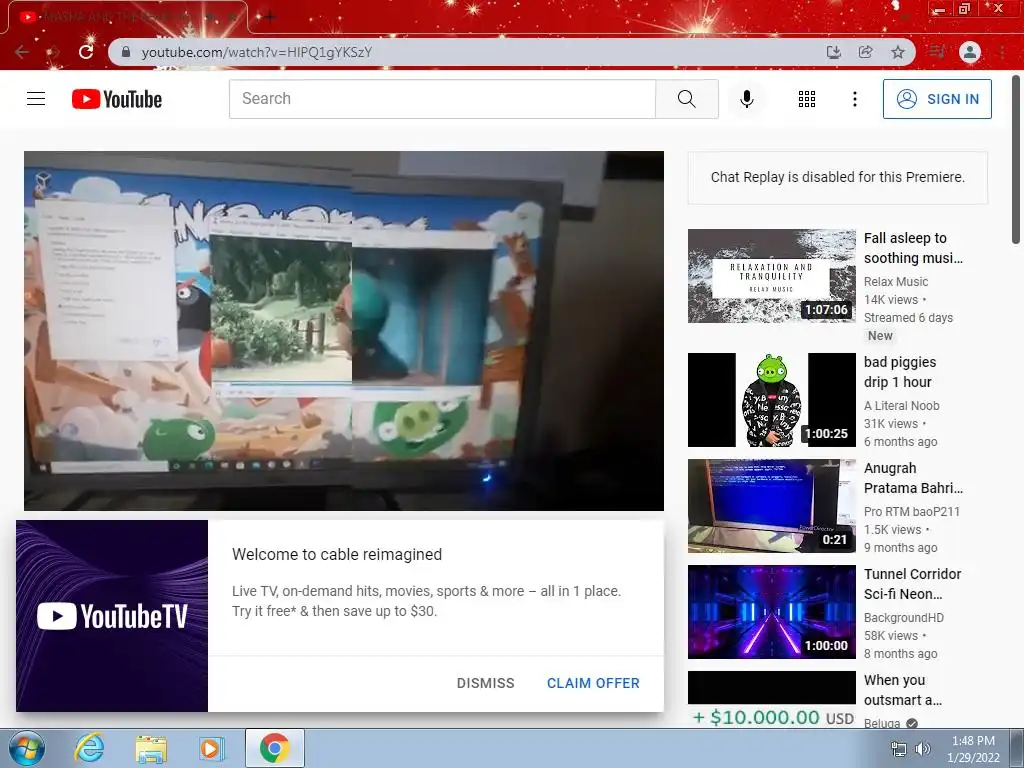This screenshot has height=768, width=1024.
Task: Open Tunnel Corridor neon thumbnail
Action: [x=771, y=611]
